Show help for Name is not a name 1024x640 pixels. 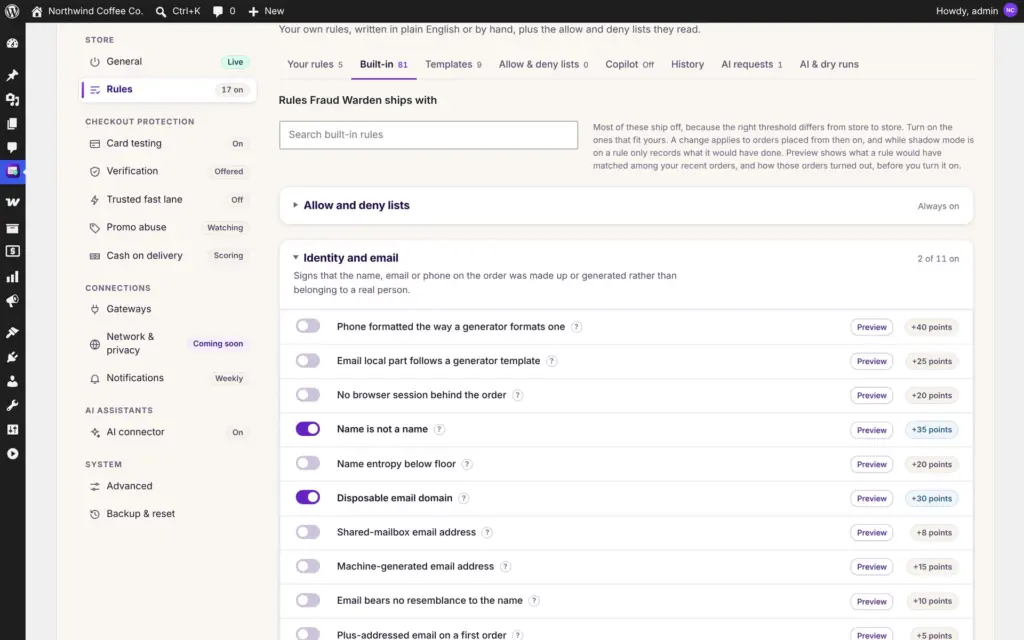(x=440, y=430)
